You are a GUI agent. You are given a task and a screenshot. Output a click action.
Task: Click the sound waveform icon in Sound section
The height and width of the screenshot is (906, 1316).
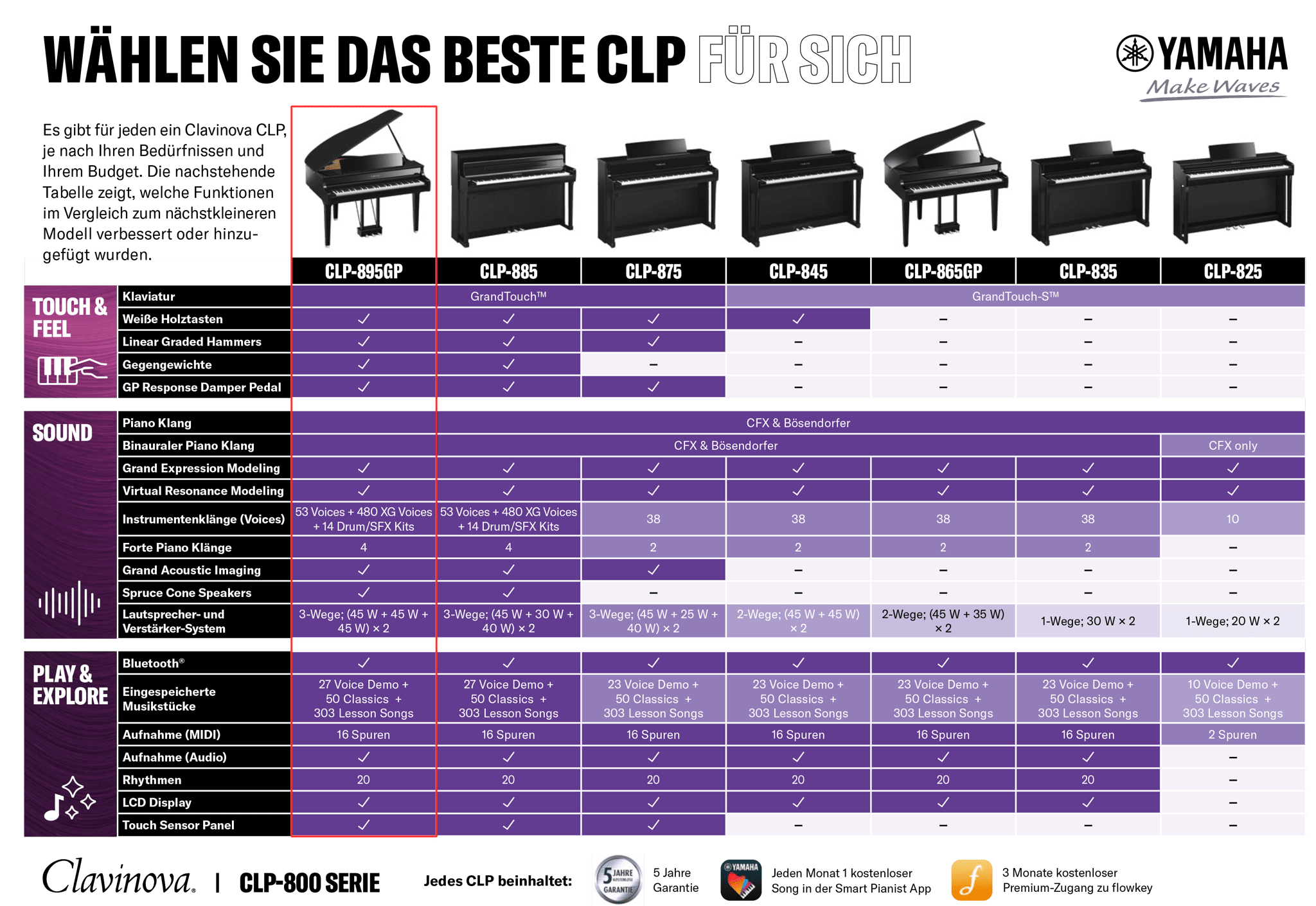tap(69, 603)
